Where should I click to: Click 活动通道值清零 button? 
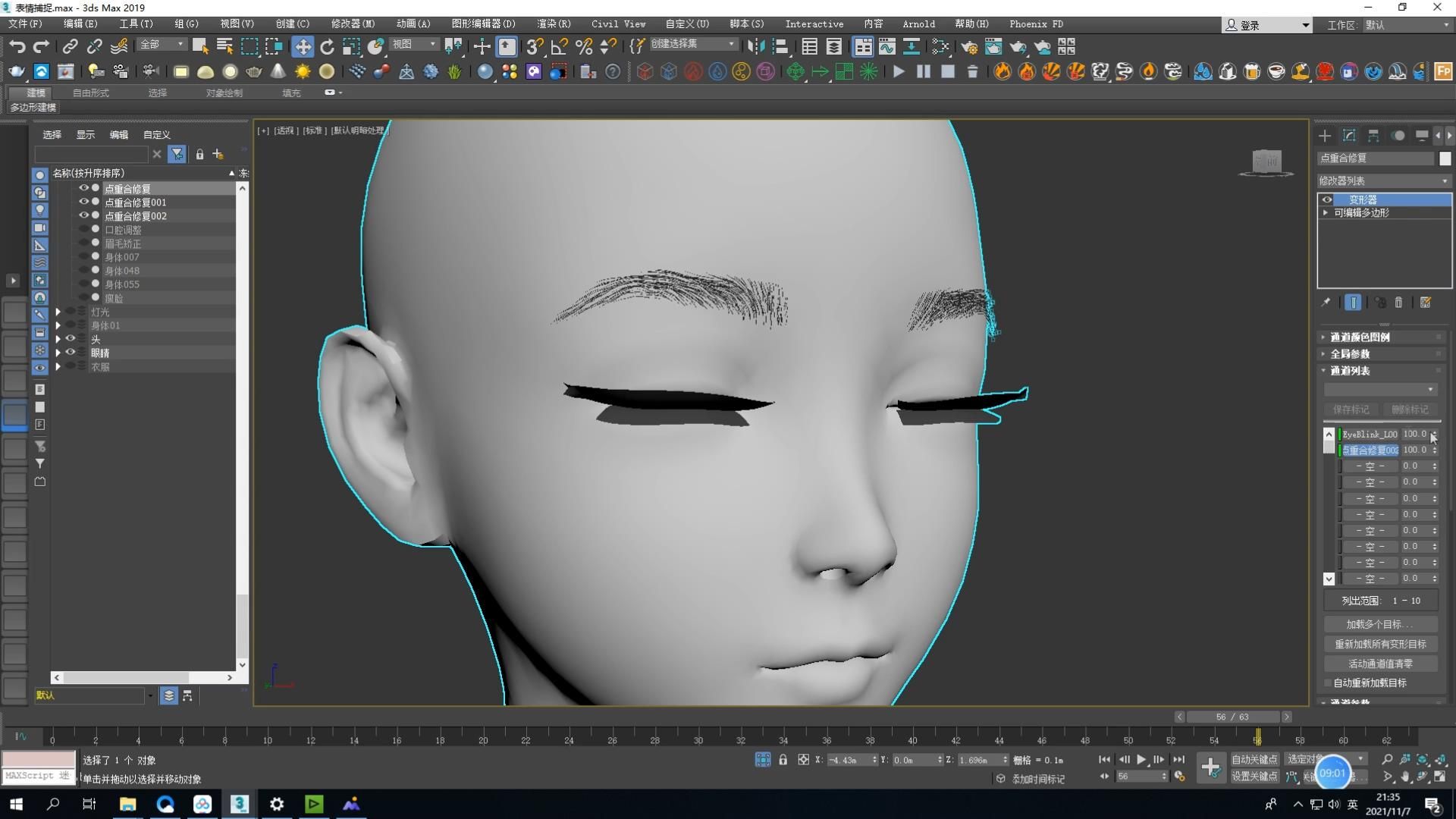tap(1380, 664)
